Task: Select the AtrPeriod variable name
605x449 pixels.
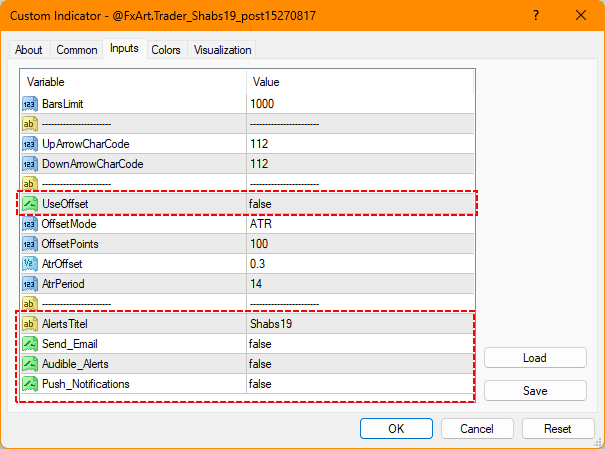Action: click(x=63, y=284)
